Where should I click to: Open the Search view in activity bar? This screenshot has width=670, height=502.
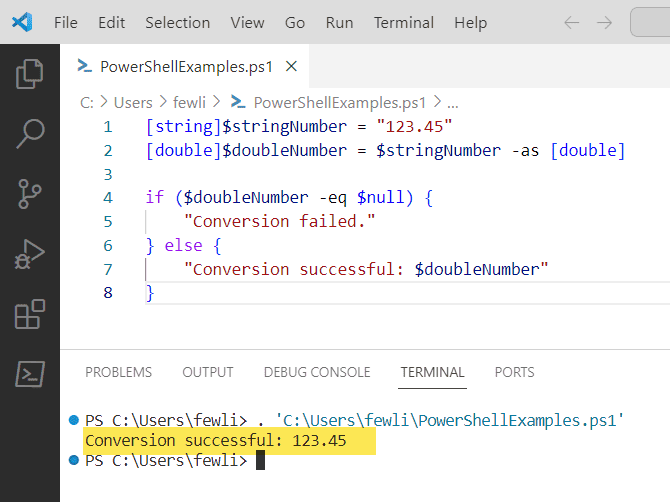(x=29, y=134)
